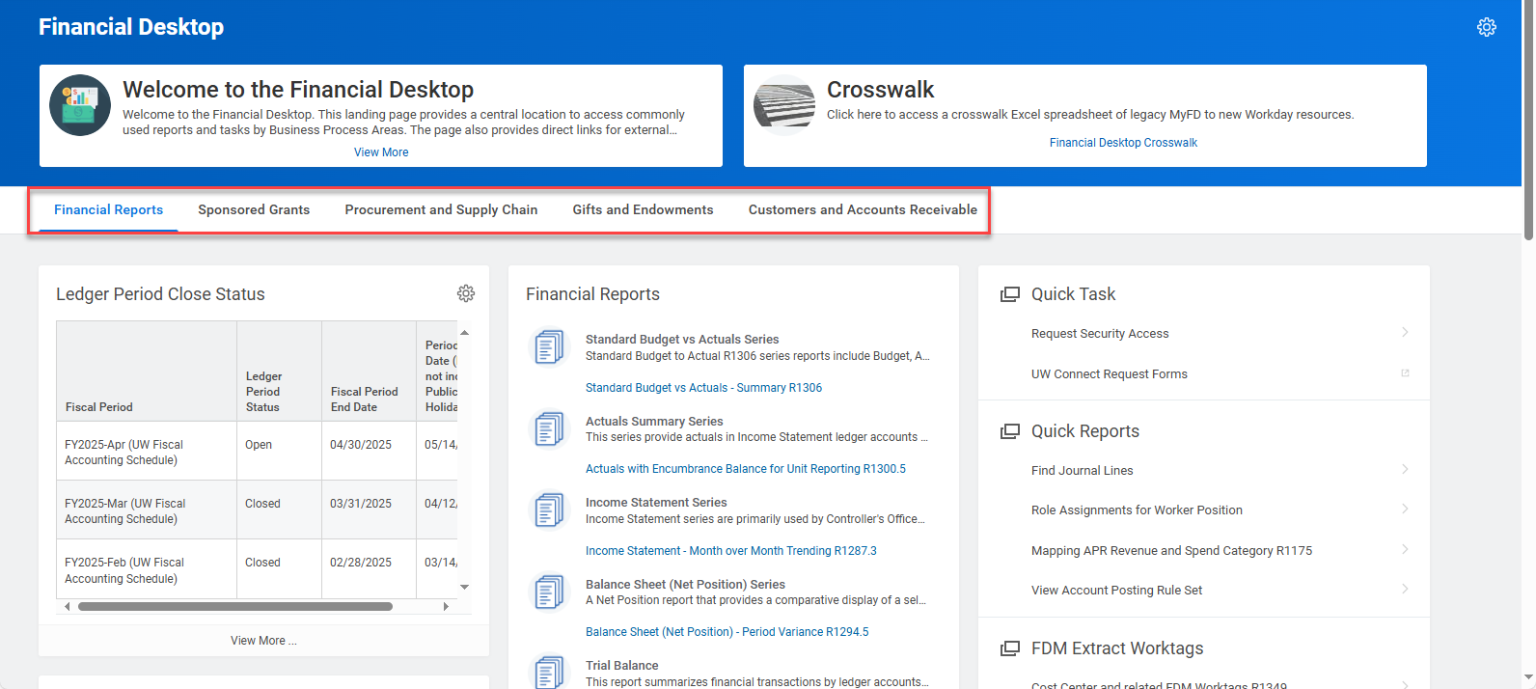
Task: Click View More under the welcome message
Action: pos(381,151)
